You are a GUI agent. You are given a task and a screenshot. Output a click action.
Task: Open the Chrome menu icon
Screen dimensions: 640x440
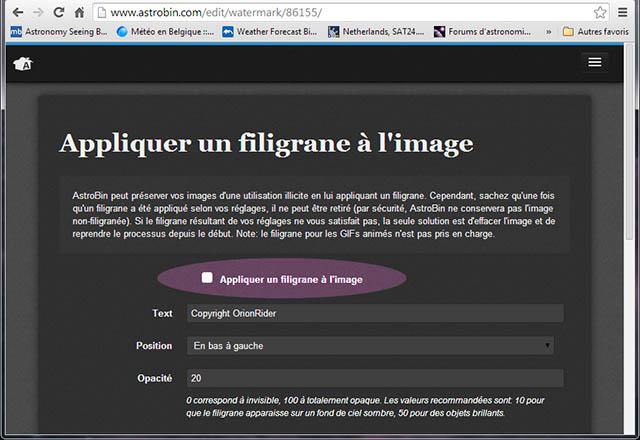622,13
